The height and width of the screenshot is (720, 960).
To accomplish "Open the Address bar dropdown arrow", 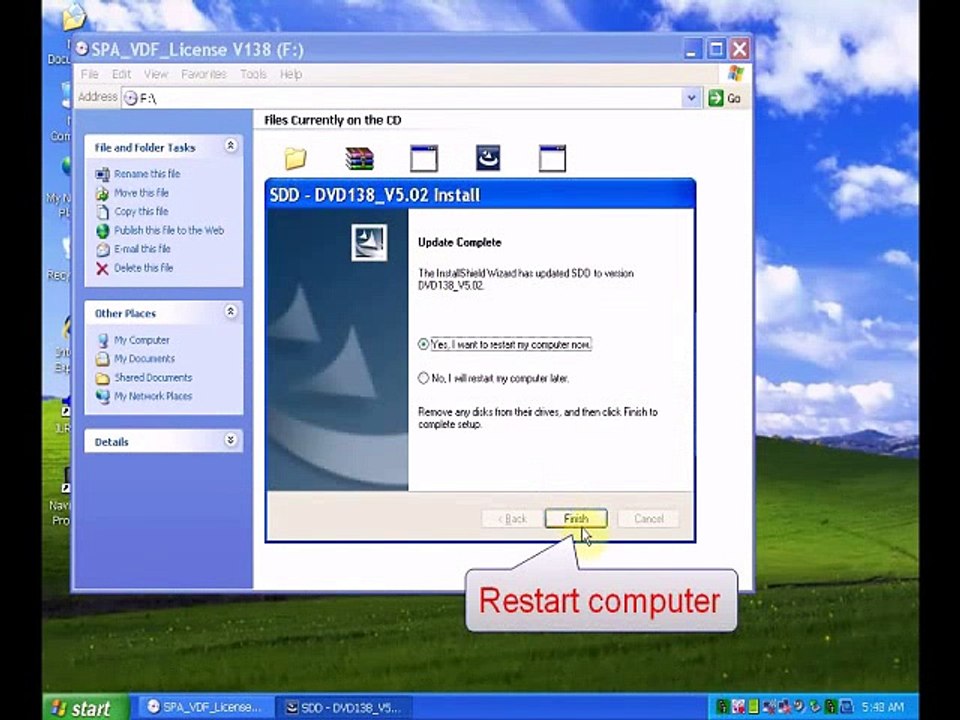I will point(691,98).
